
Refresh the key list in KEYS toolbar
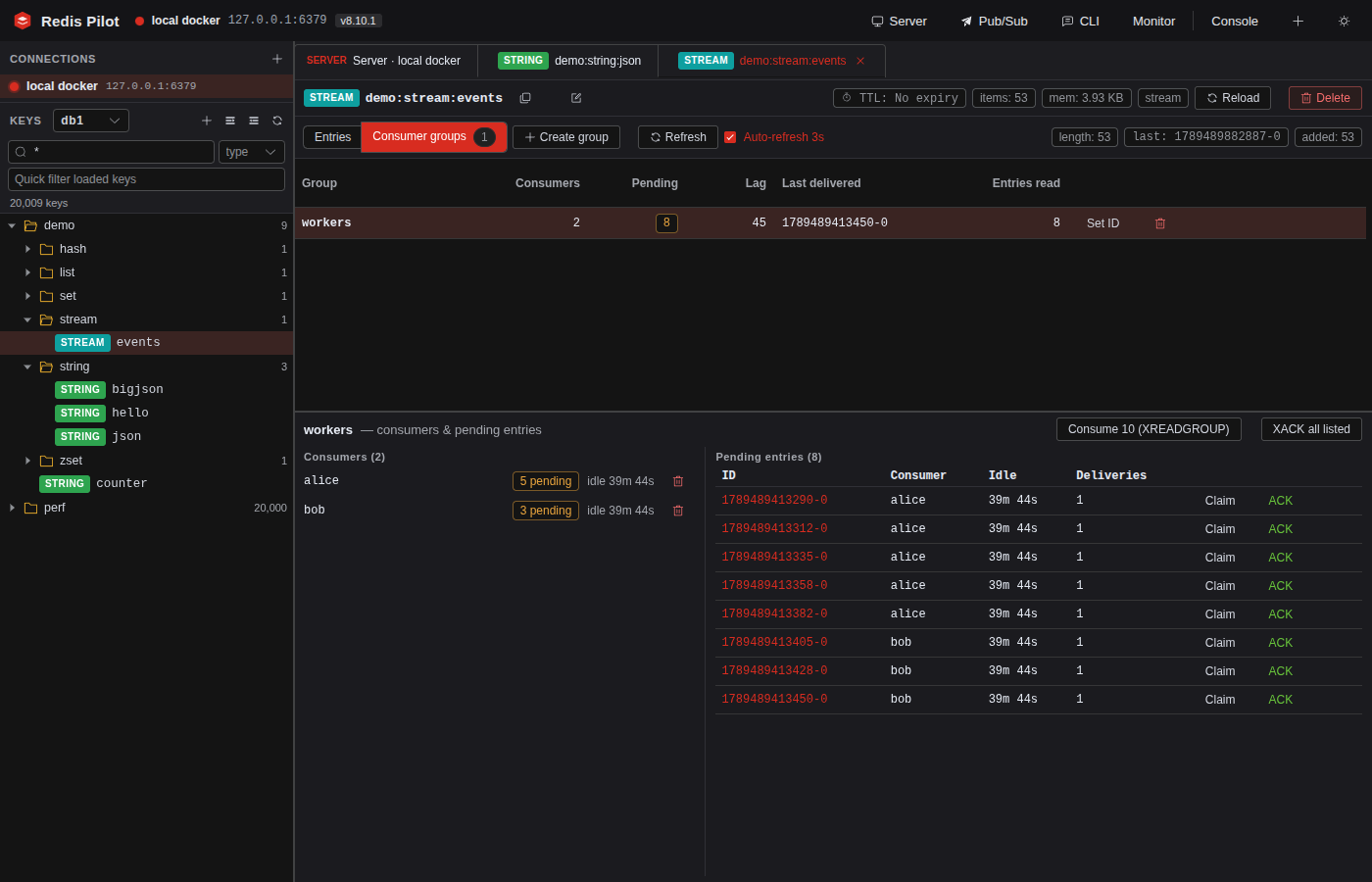click(x=277, y=121)
